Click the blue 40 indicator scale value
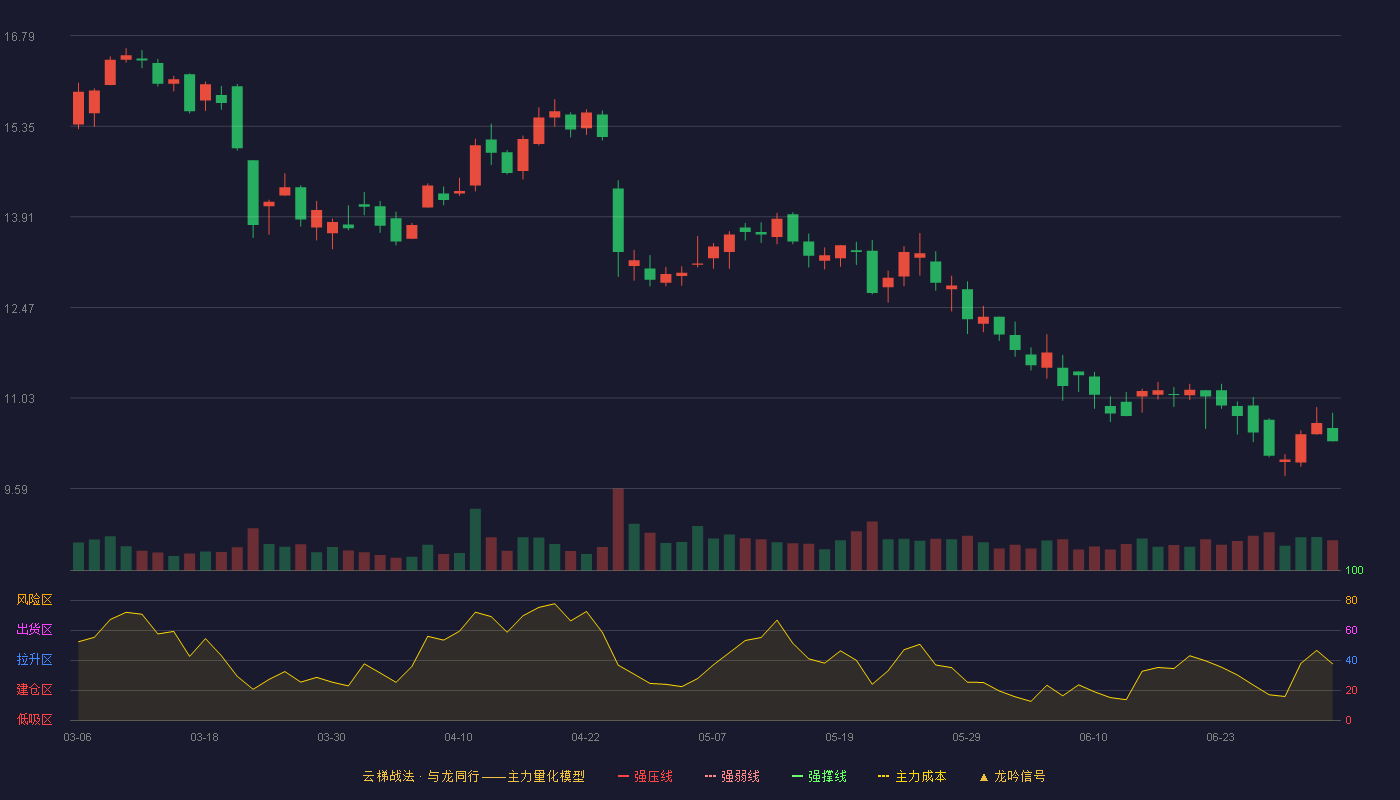The height and width of the screenshot is (800, 1400). point(1351,660)
